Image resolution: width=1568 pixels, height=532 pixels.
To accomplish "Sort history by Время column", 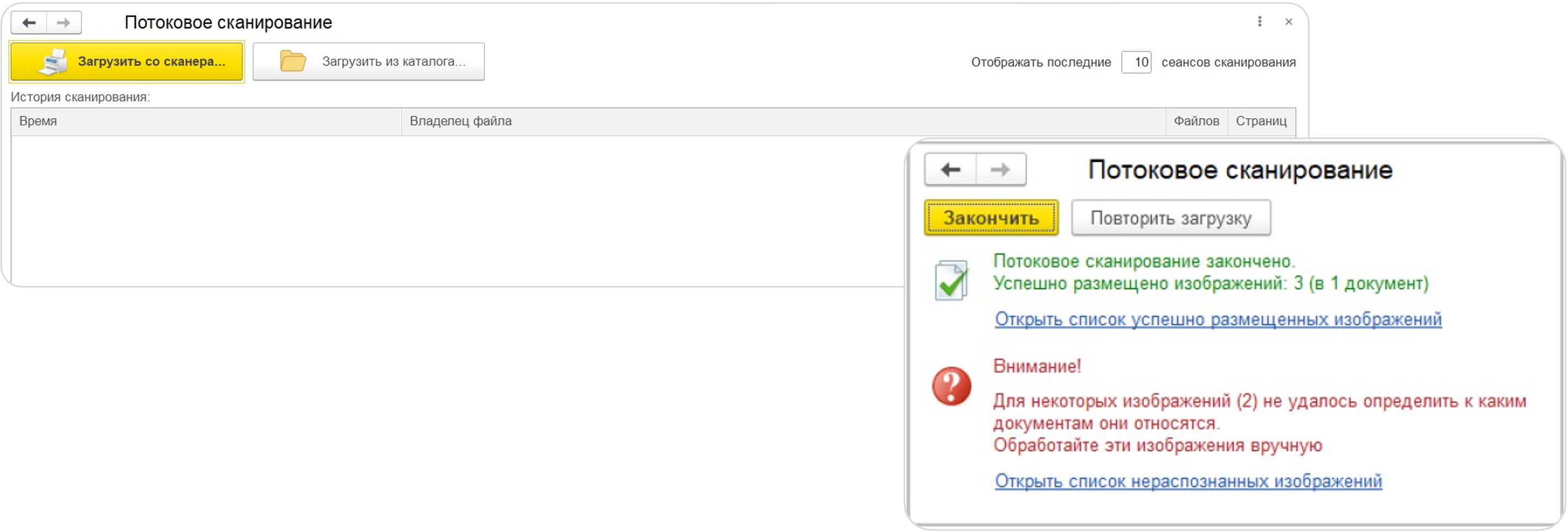I will pyautogui.click(x=206, y=121).
